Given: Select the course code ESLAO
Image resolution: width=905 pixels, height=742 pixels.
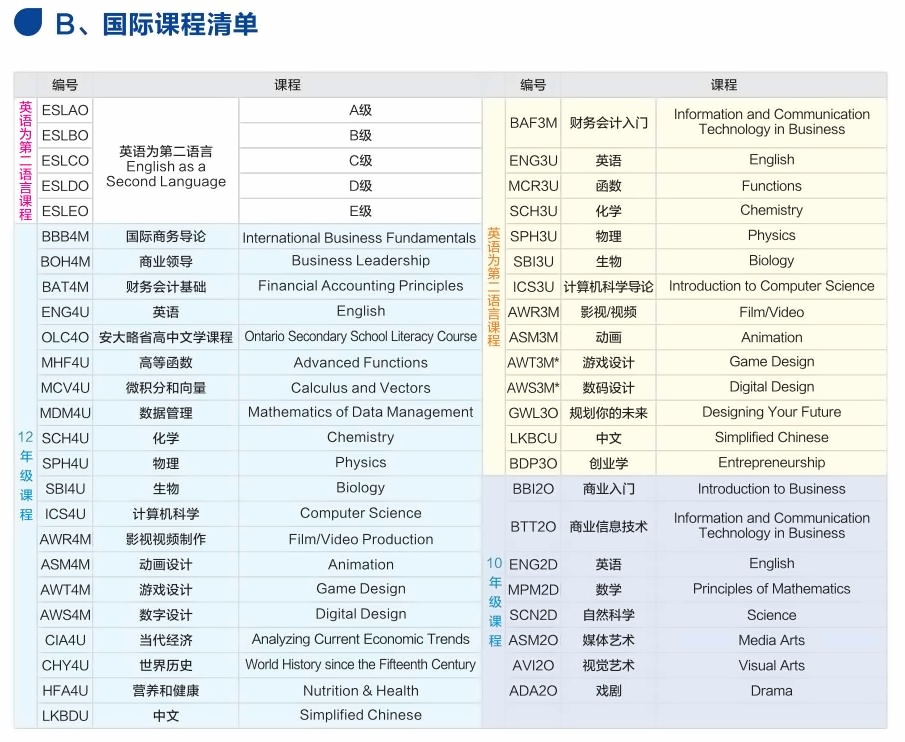Looking at the screenshot, I should pos(65,110).
